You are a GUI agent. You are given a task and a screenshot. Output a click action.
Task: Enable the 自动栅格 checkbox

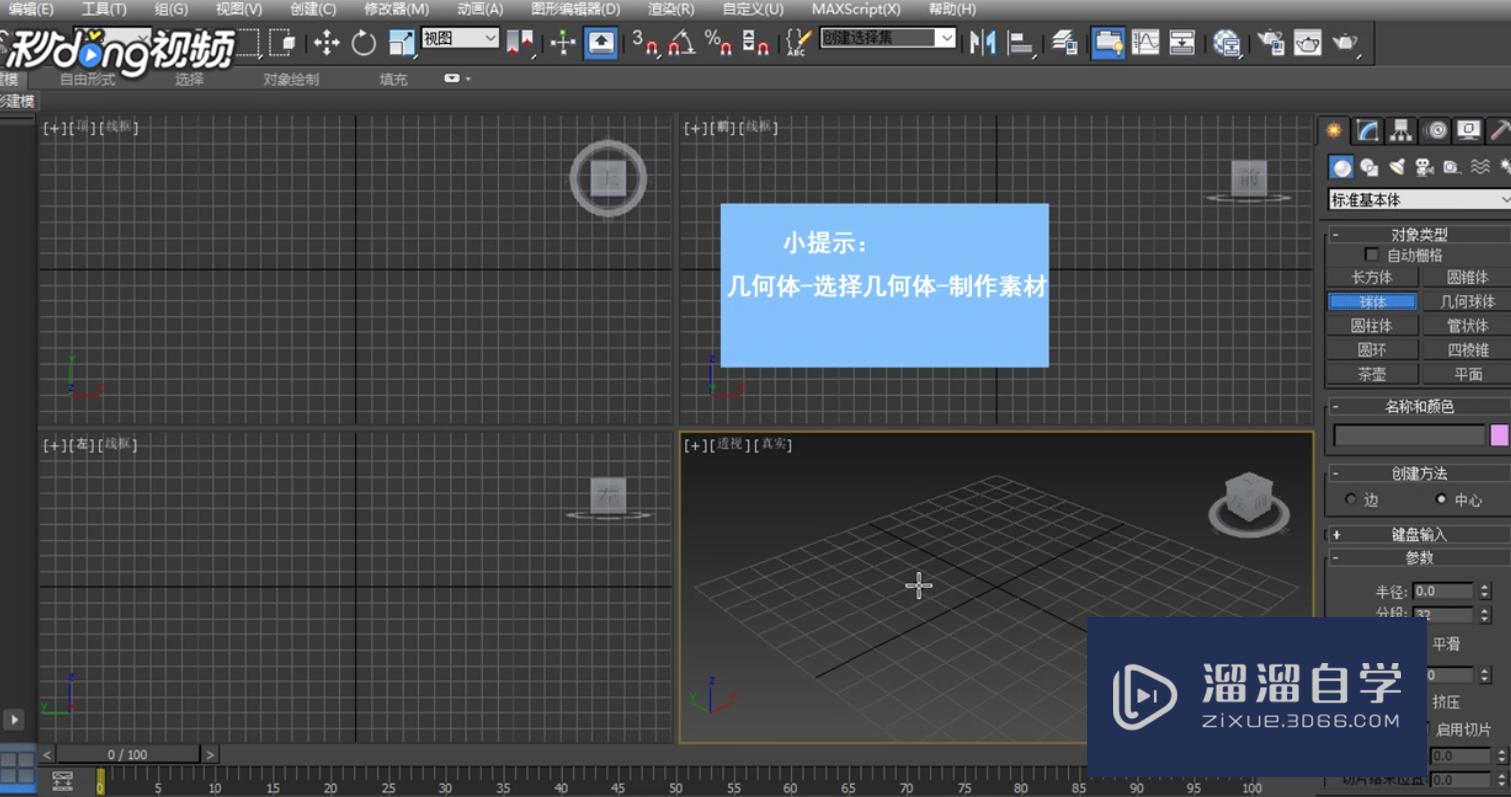pyautogui.click(x=1372, y=255)
